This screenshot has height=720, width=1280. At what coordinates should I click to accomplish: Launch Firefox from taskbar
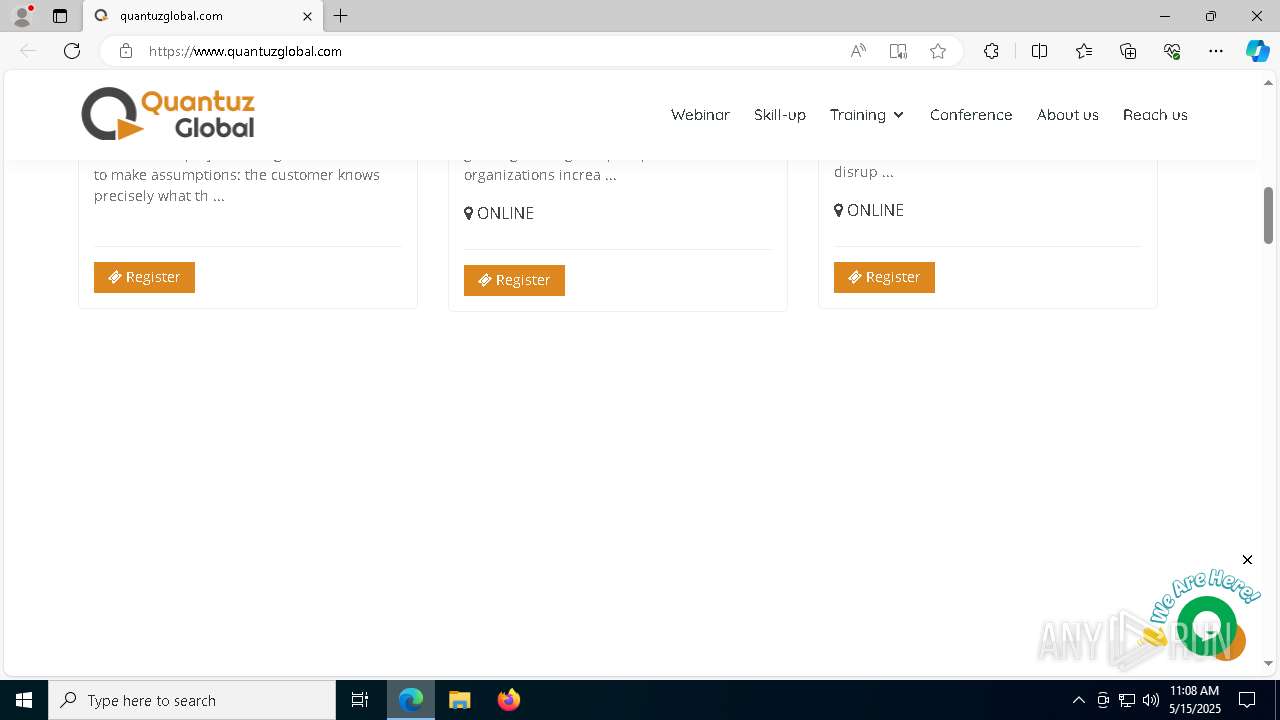pyautogui.click(x=508, y=700)
